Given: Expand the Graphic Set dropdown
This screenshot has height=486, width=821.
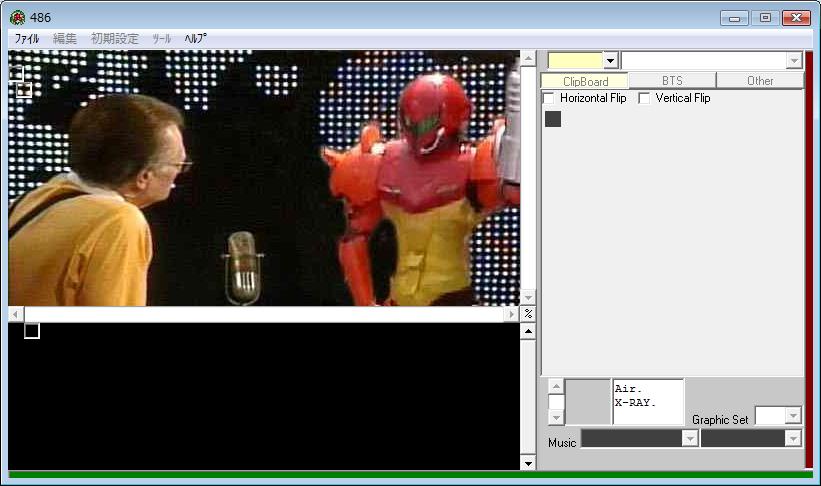Looking at the screenshot, I should point(793,416).
